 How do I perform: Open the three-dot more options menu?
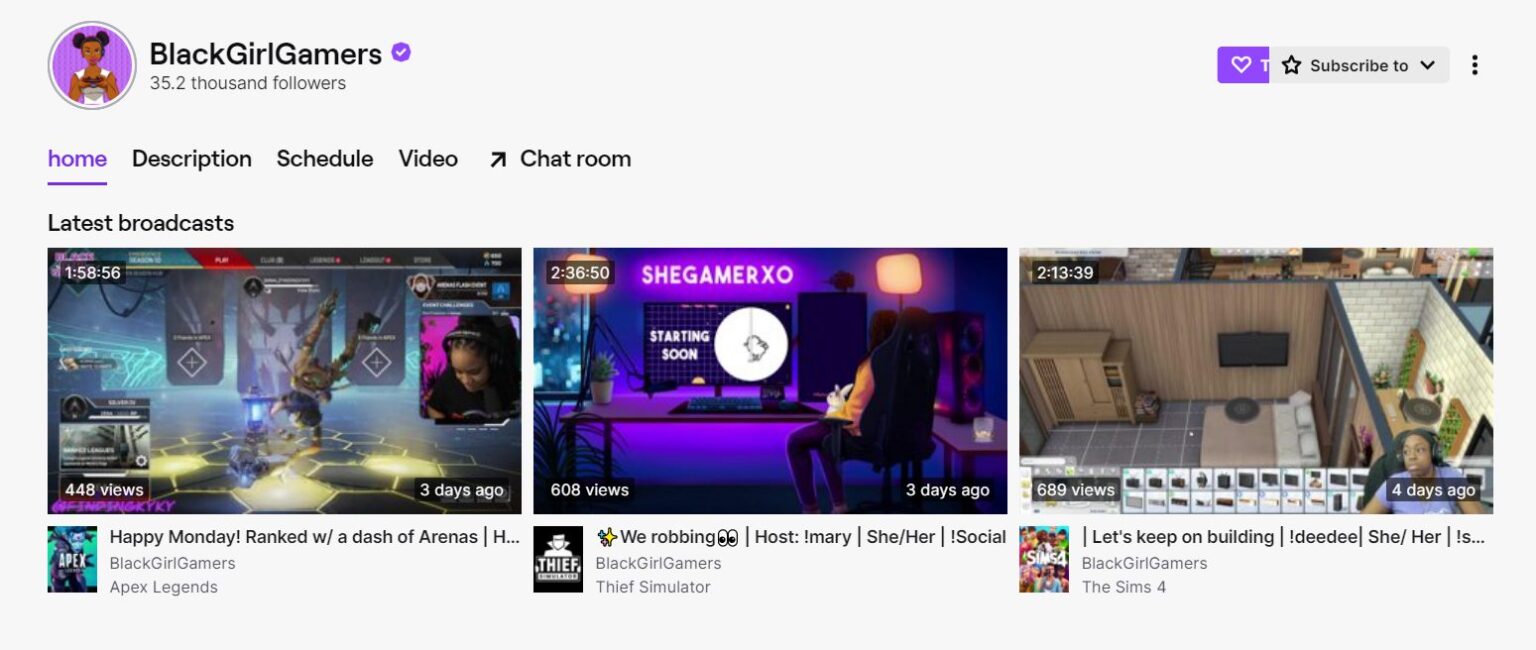[1475, 64]
